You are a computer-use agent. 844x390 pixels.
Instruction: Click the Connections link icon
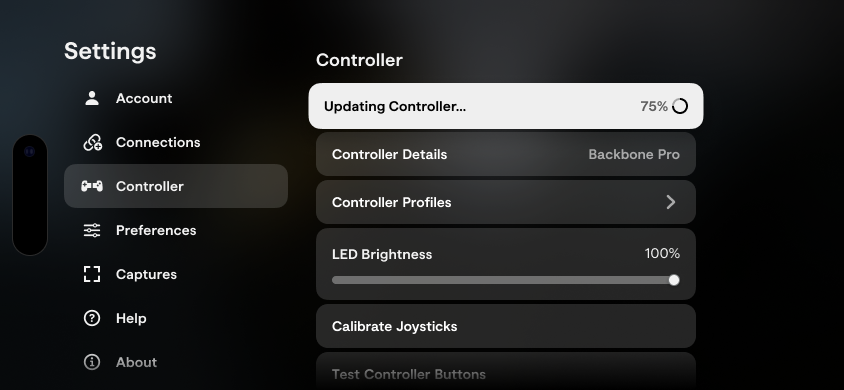(x=93, y=142)
